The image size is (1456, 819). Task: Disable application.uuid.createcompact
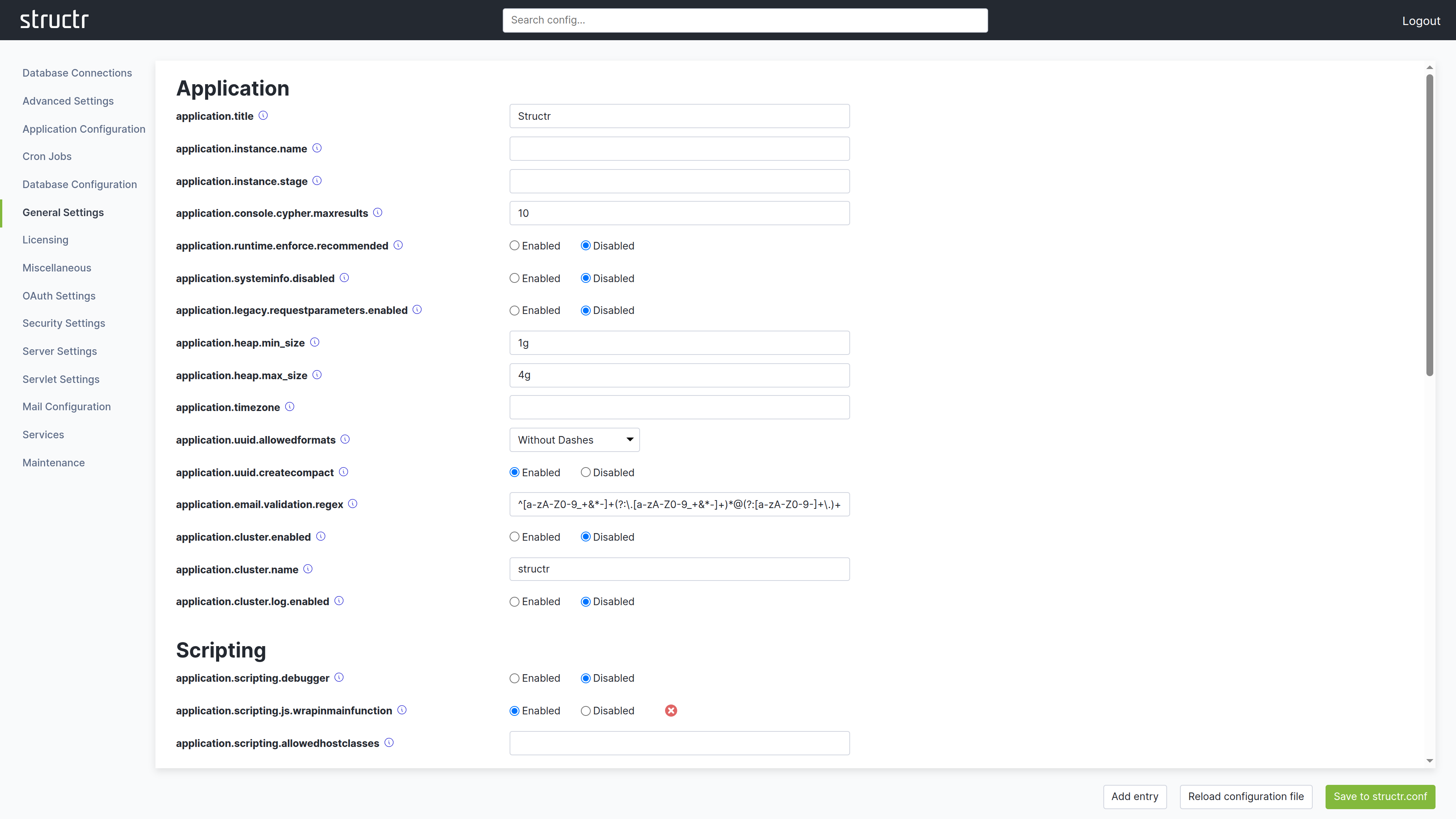[x=585, y=472]
